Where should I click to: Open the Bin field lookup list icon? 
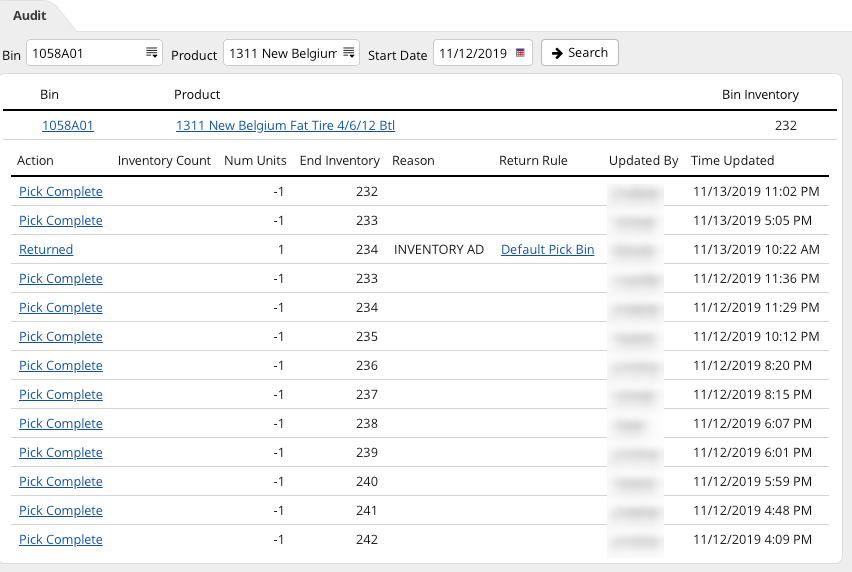[x=151, y=53]
